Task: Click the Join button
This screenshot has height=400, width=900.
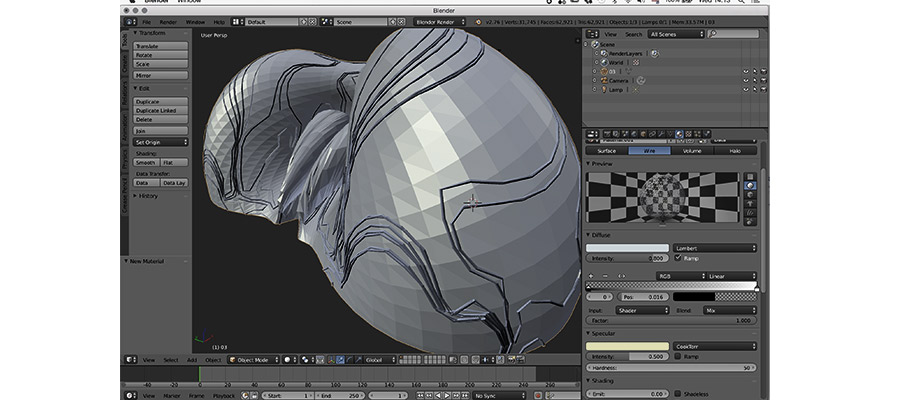Action: pos(161,131)
